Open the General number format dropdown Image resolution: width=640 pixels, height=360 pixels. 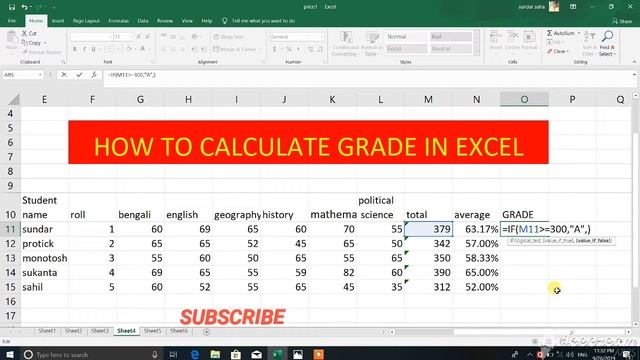[322, 37]
